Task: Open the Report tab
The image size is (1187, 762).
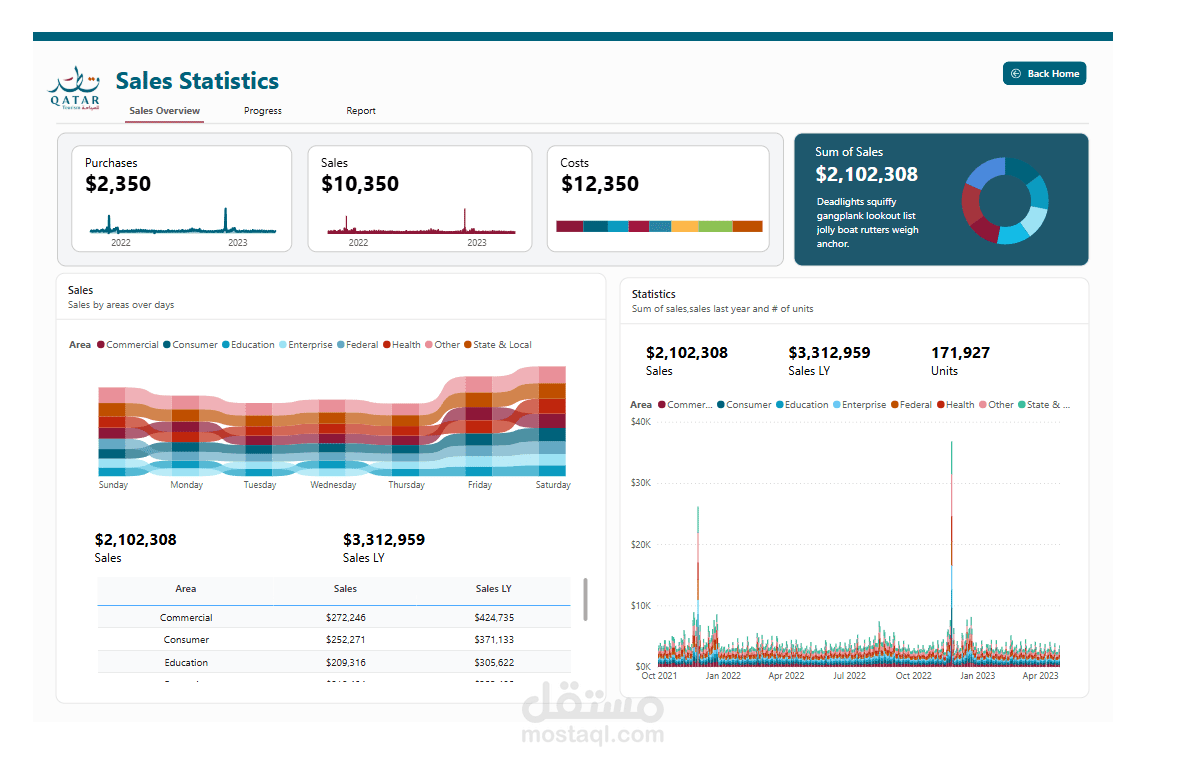Action: [360, 110]
